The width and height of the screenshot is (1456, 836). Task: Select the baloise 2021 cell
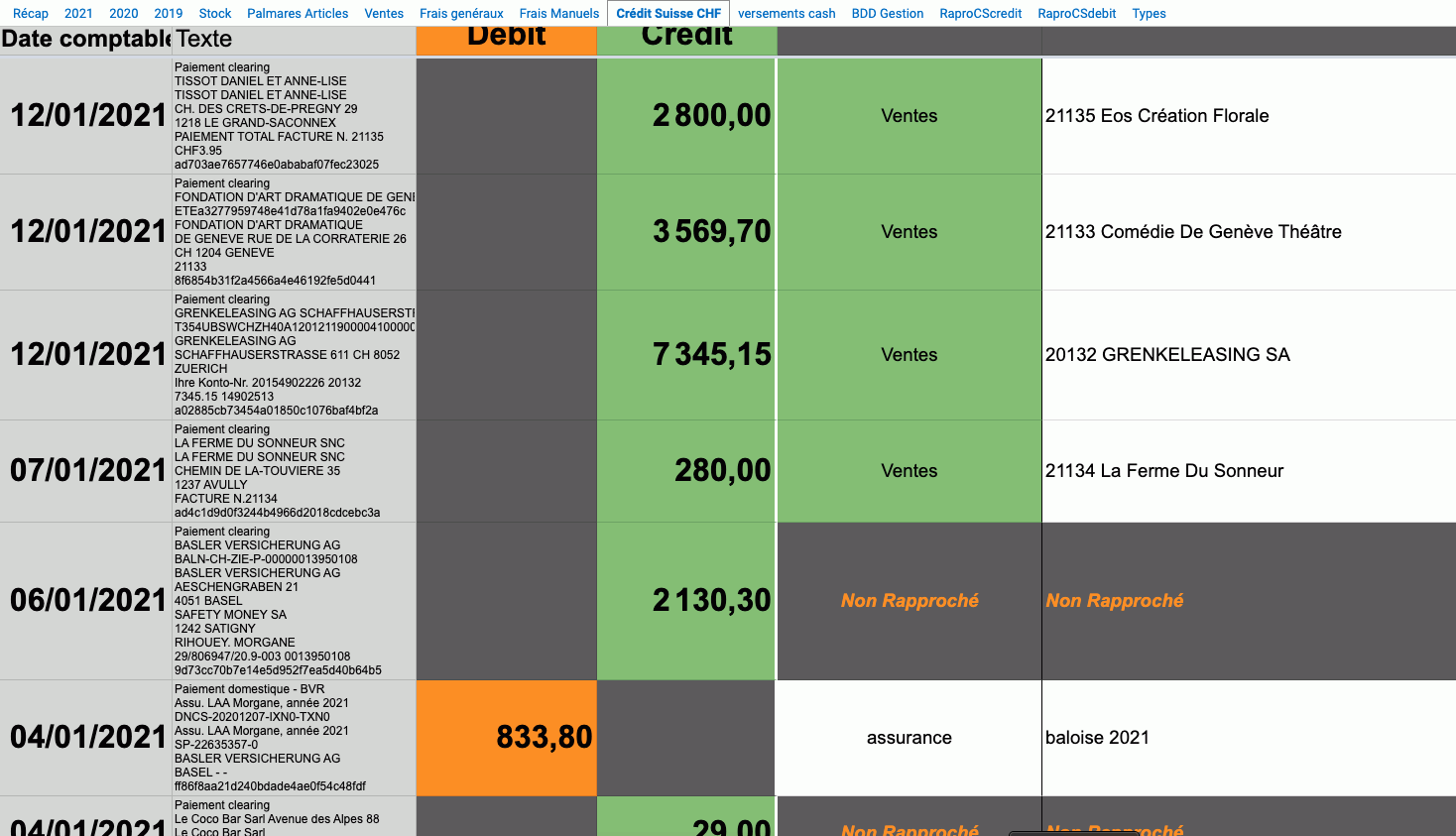tap(1249, 738)
